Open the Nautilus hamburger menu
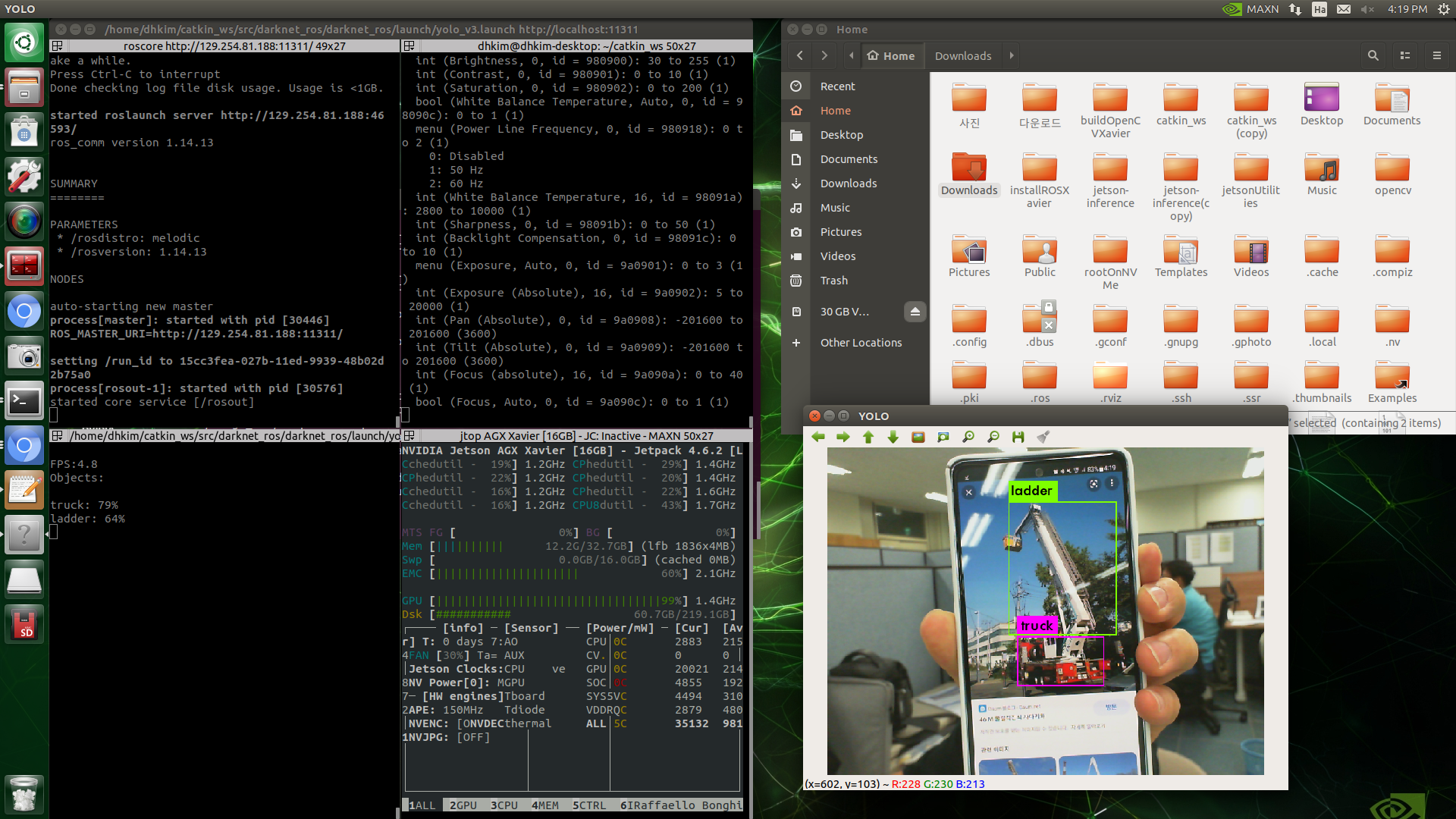1456x819 pixels. (1437, 55)
